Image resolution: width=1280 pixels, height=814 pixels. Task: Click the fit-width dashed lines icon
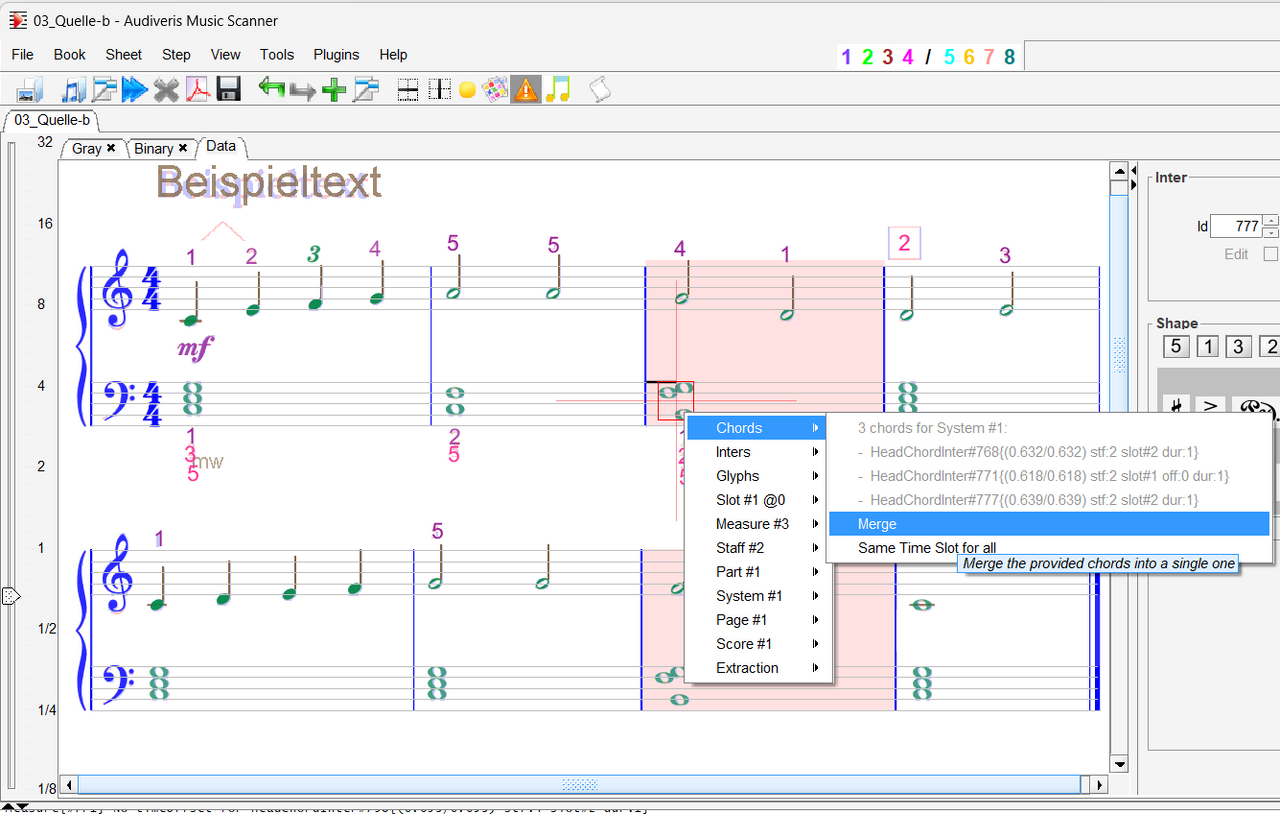pos(407,89)
